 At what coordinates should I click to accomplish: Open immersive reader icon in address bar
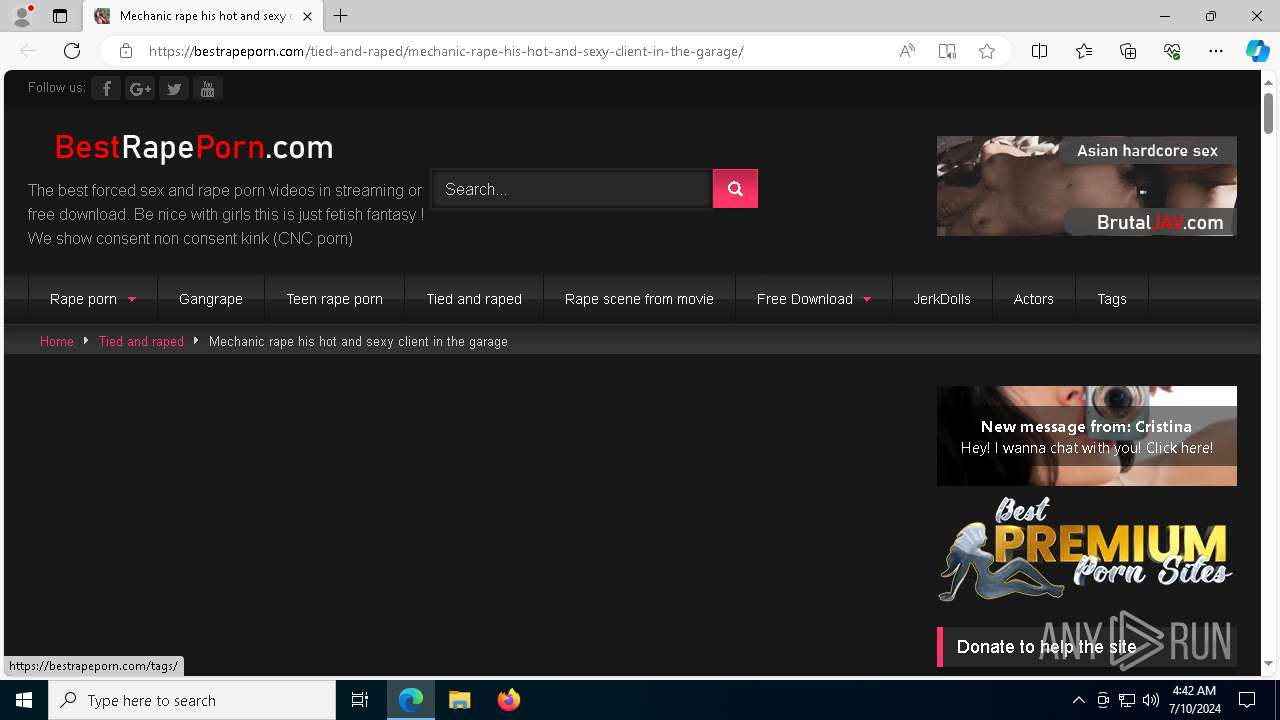947,51
